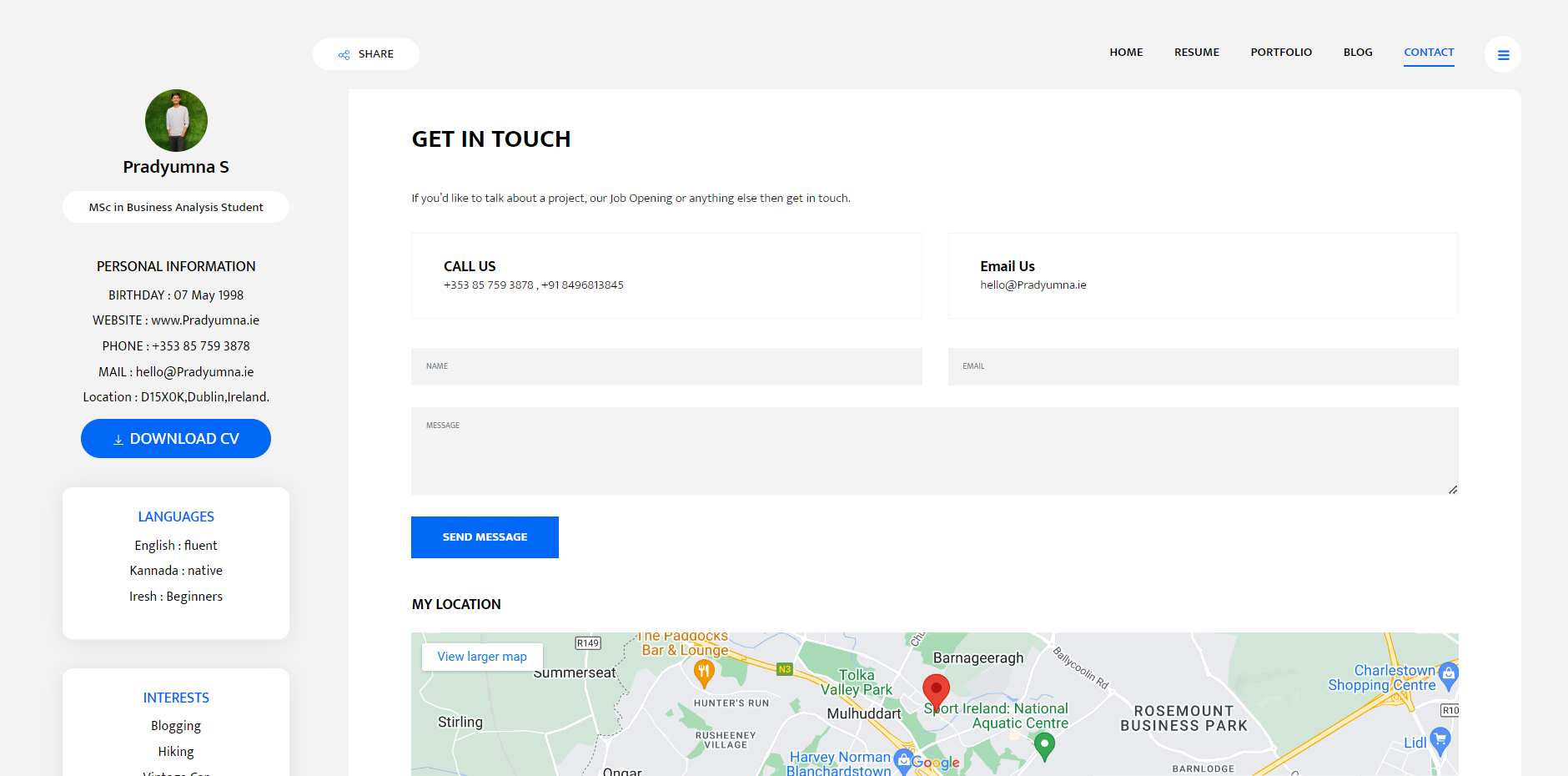This screenshot has width=1568, height=776.
Task: Click the share icon next to SHARE
Action: (343, 53)
